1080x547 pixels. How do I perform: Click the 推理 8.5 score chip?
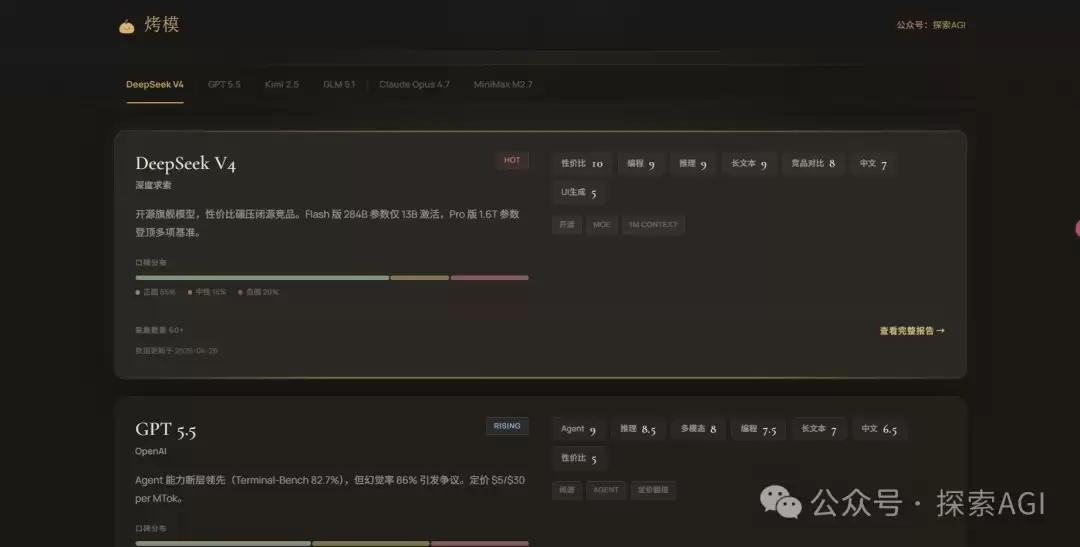[x=638, y=429]
